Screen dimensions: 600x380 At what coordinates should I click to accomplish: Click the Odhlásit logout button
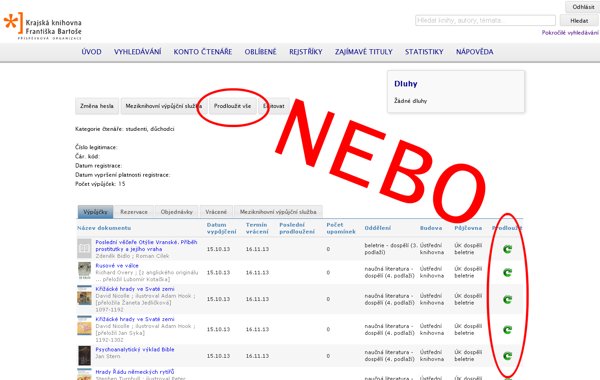(x=583, y=7)
